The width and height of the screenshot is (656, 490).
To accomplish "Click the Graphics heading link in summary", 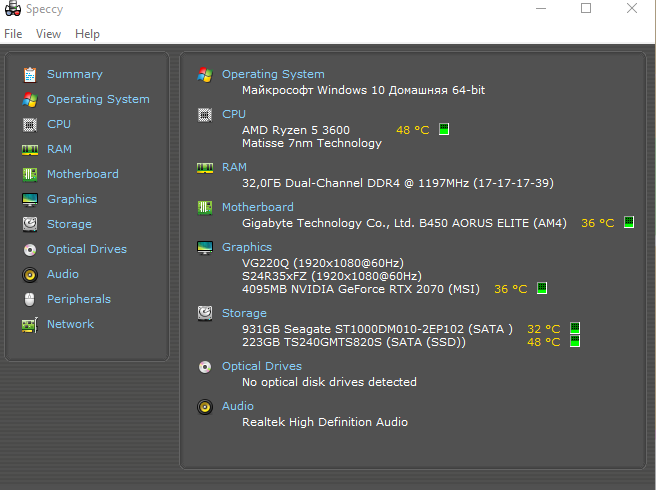I will (247, 247).
